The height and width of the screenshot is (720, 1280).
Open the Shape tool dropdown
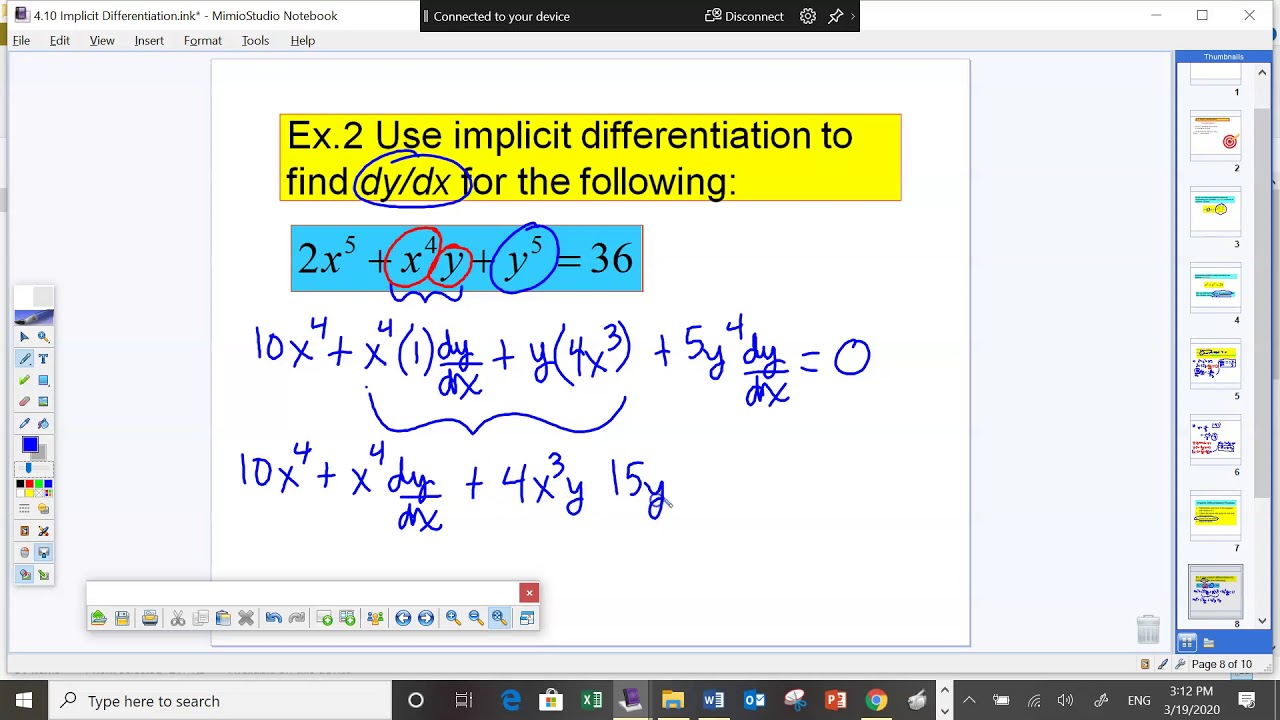pos(43,380)
